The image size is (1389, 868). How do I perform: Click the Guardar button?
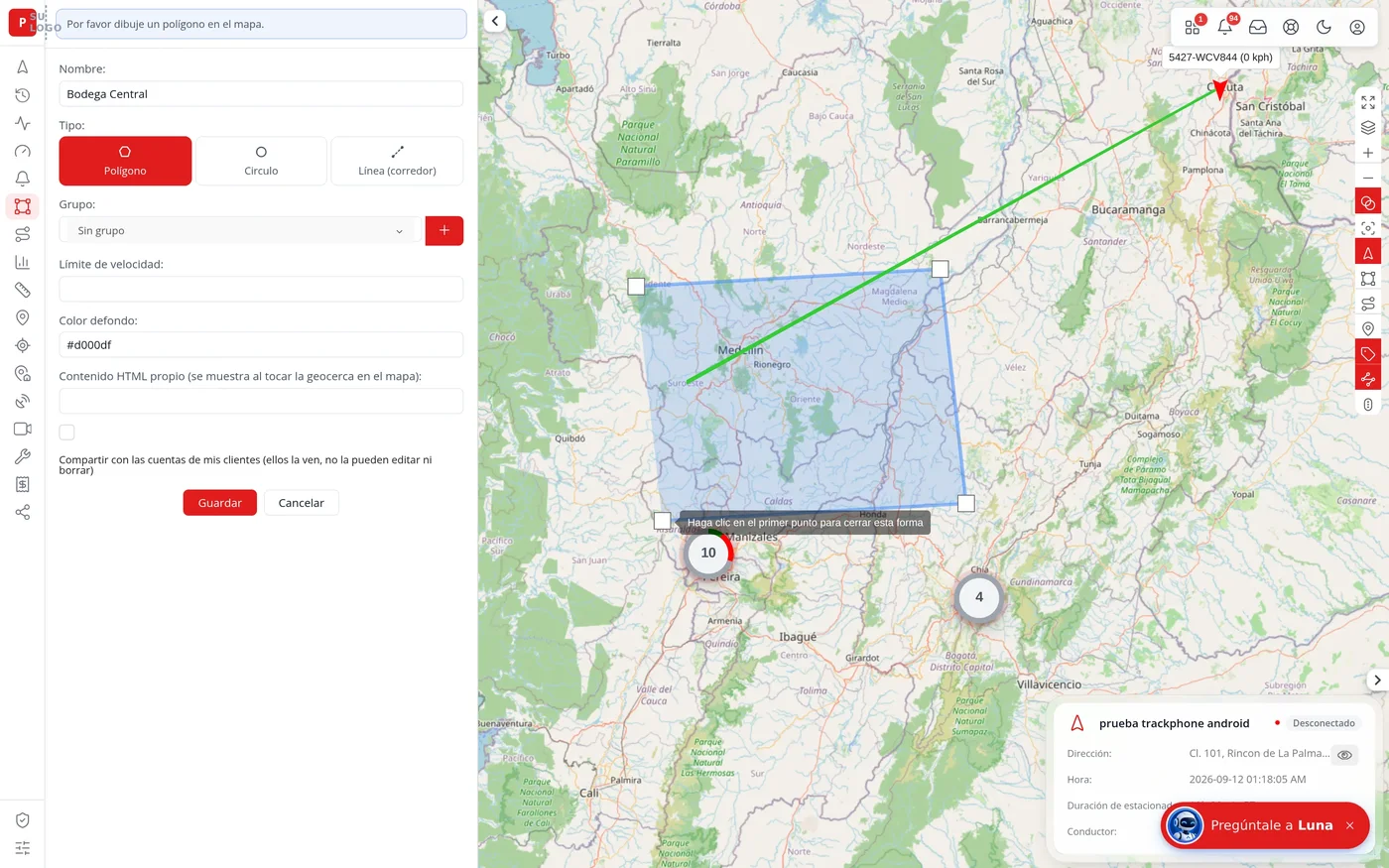pyautogui.click(x=220, y=503)
